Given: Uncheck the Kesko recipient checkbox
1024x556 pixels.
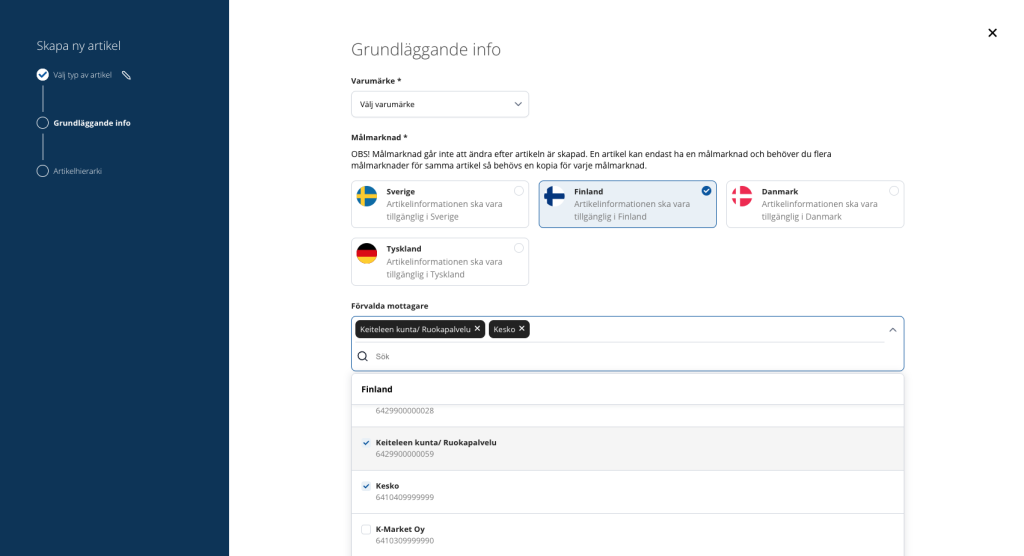Looking at the screenshot, I should (x=366, y=486).
